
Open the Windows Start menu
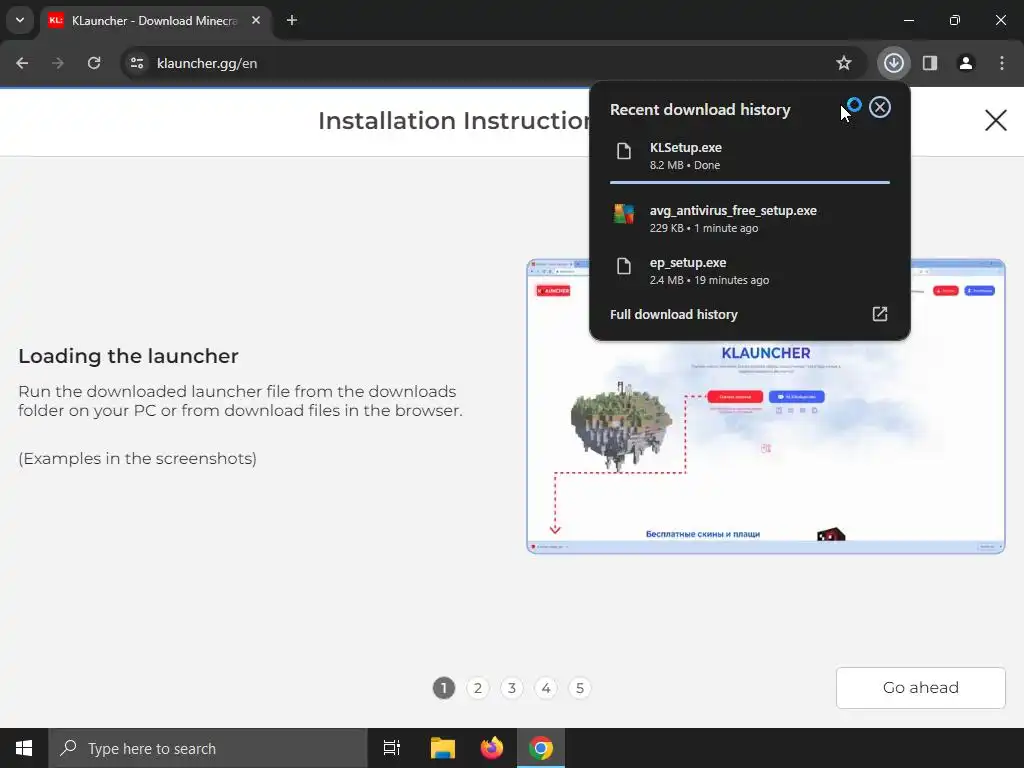[x=24, y=748]
